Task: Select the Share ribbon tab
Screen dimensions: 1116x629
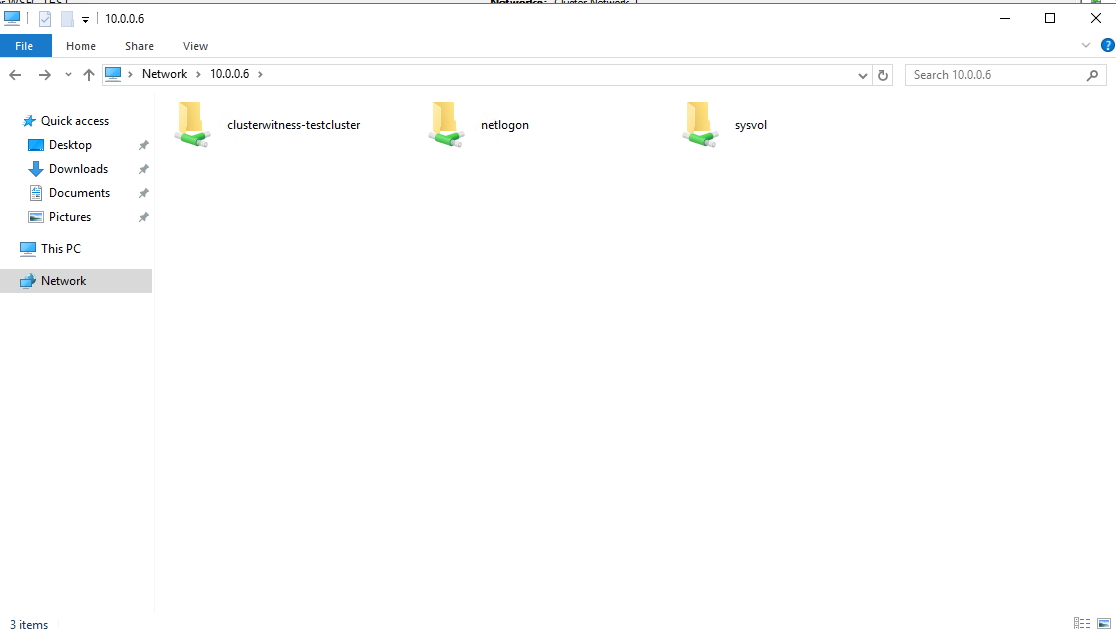Action: tap(139, 46)
